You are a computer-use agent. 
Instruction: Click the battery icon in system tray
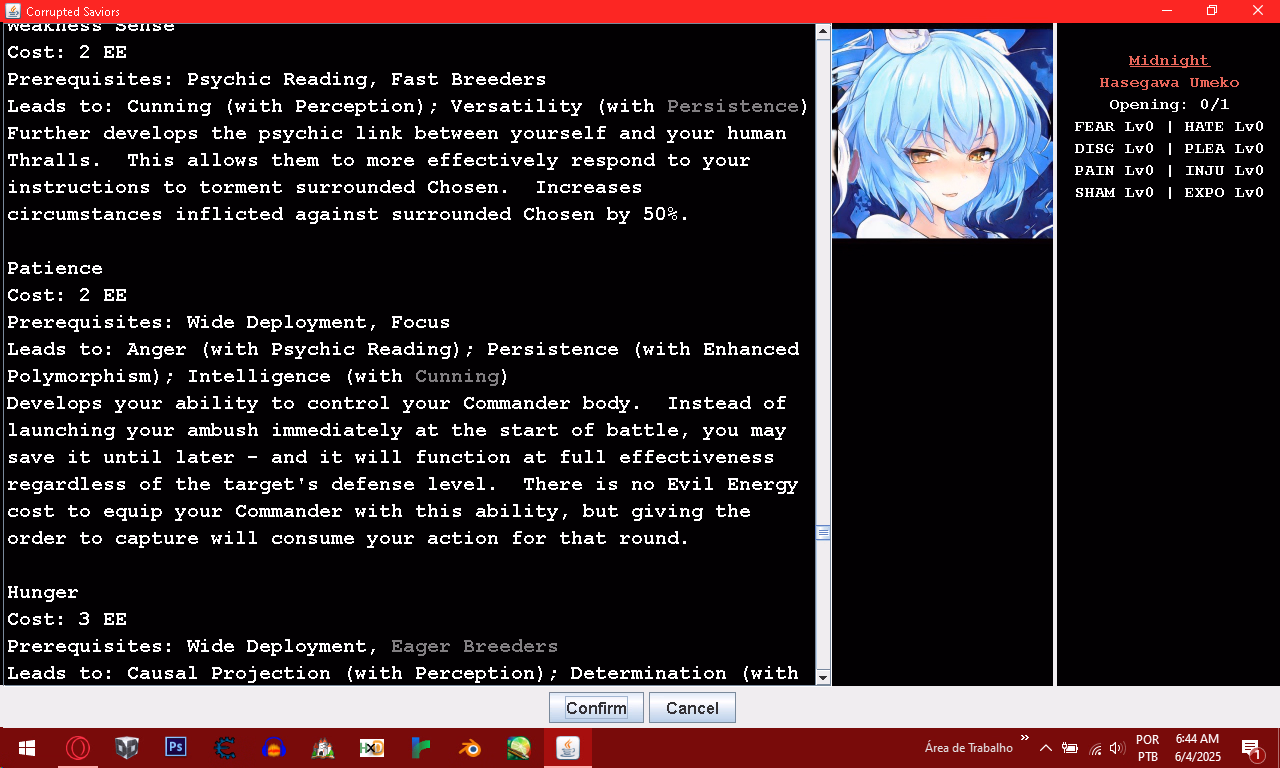tap(1070, 748)
